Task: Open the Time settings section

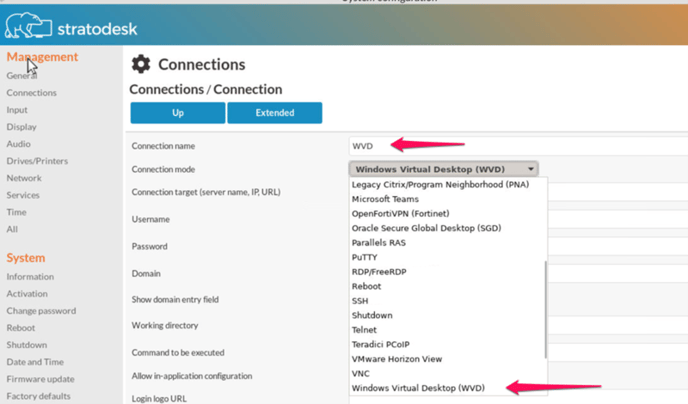Action: click(16, 212)
